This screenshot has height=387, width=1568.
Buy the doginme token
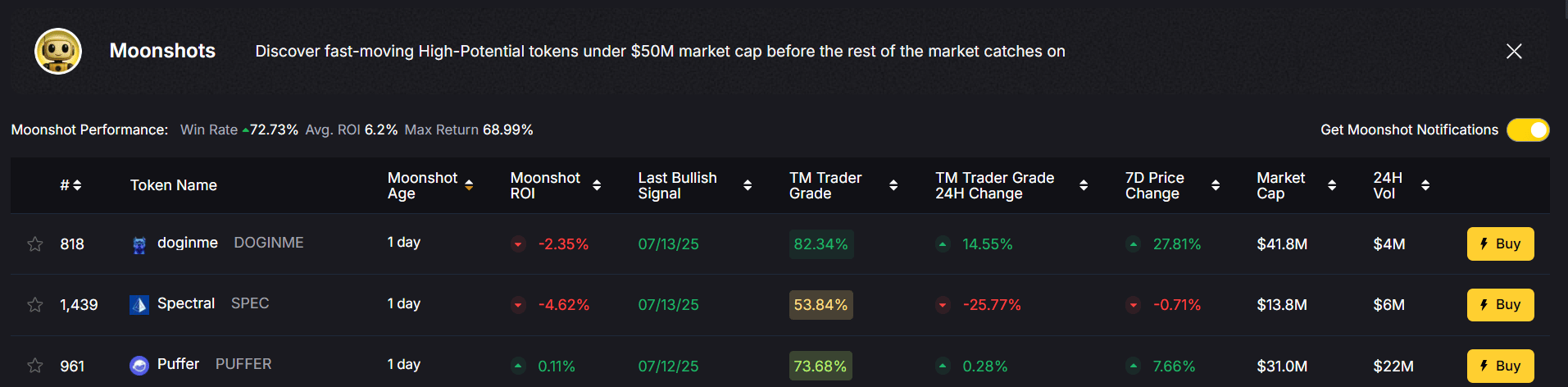tap(1500, 244)
